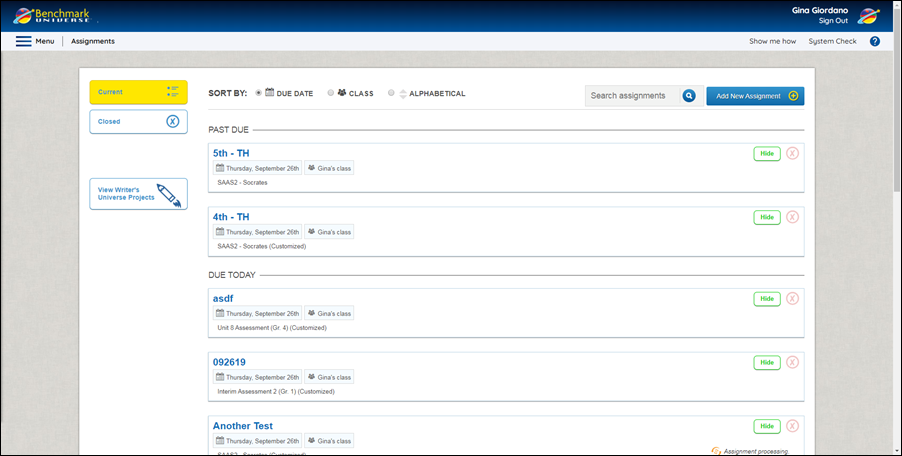Hide the Another Test assignment
This screenshot has width=902, height=456.
767,426
